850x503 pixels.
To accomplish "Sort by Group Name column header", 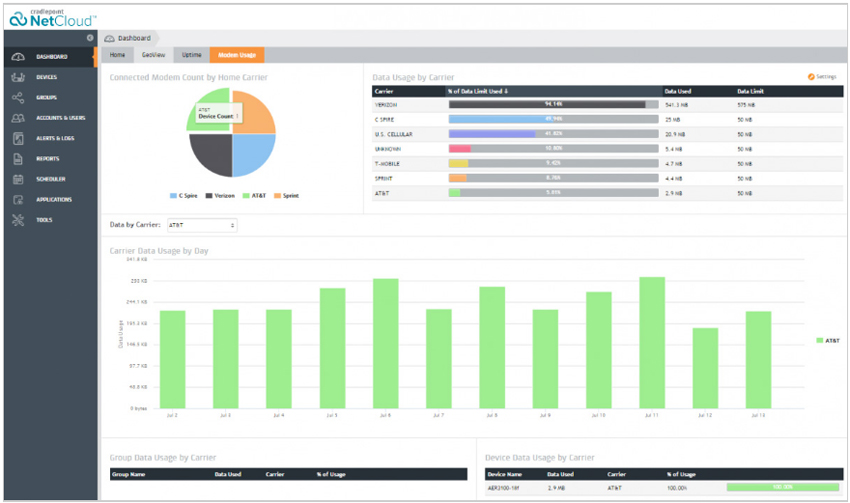I will click(128, 474).
